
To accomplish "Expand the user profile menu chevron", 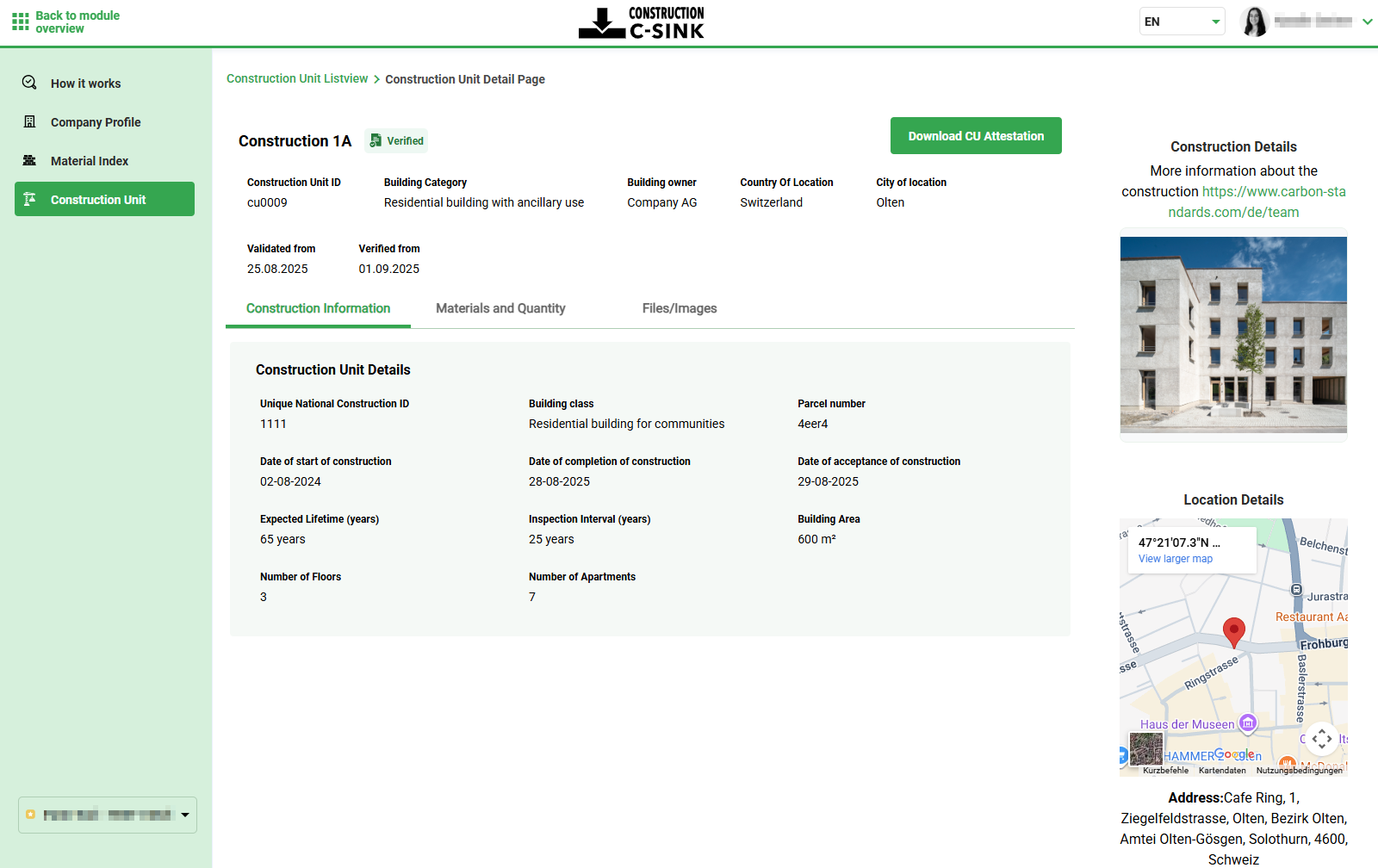I will 1367,22.
